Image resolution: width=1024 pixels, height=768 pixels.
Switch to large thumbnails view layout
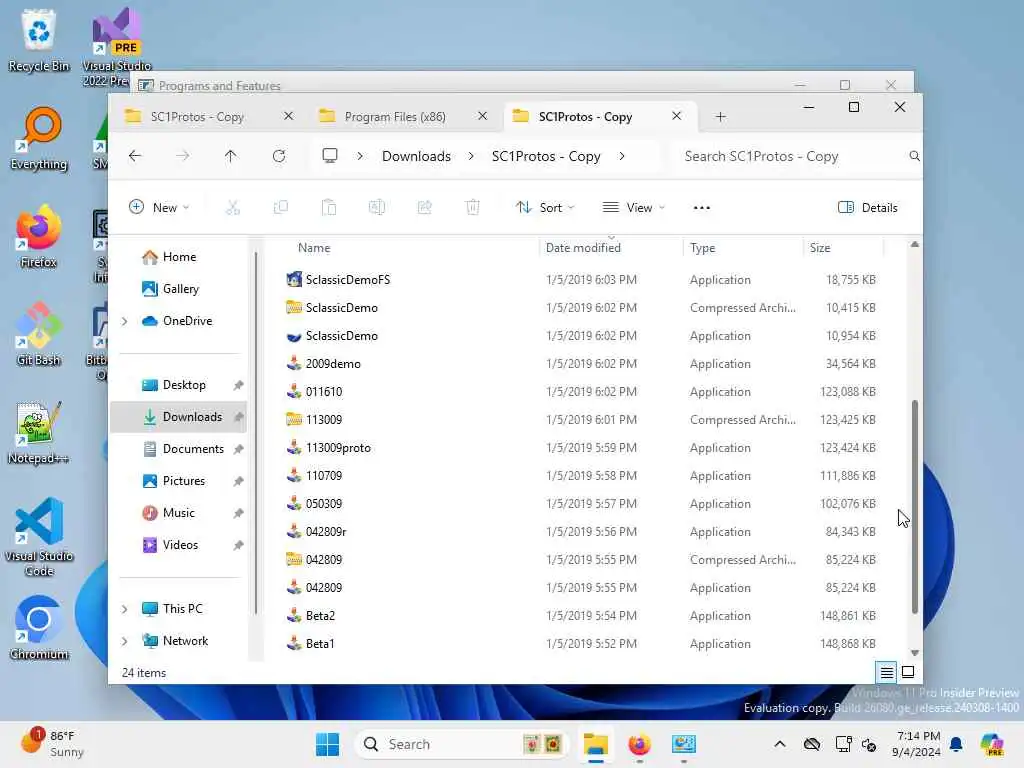pos(908,672)
